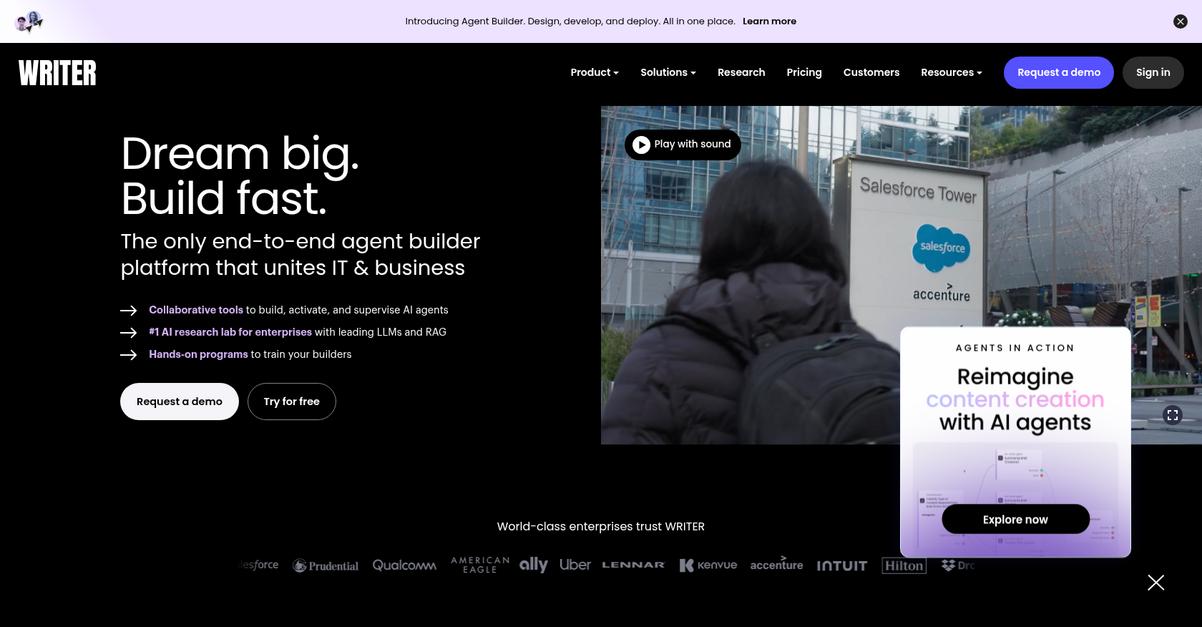Image resolution: width=1202 pixels, height=627 pixels.
Task: Click the avatar icon in the banner
Action: point(29,21)
